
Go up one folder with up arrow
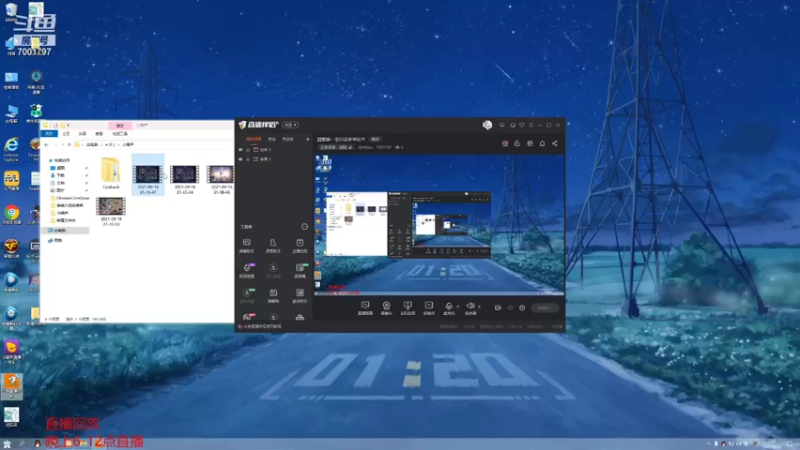pyautogui.click(x=69, y=145)
